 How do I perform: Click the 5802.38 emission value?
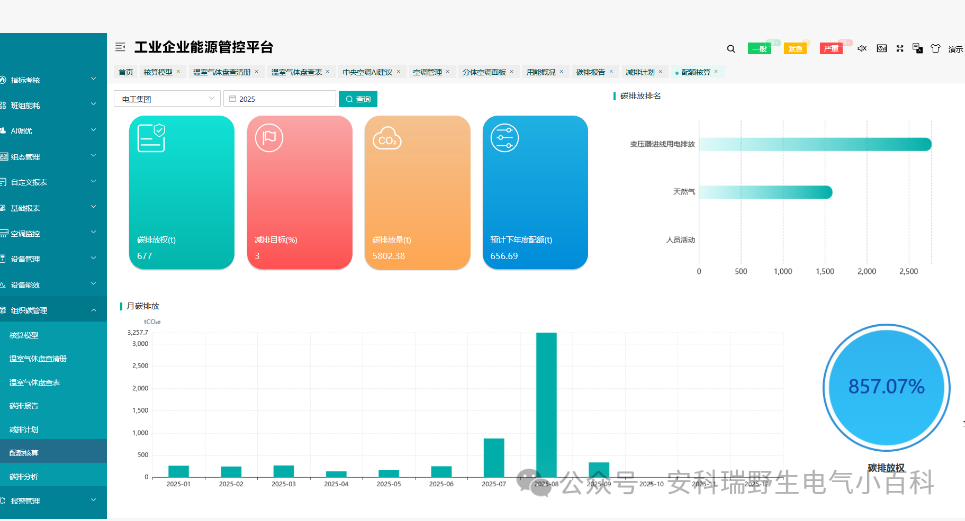389,256
